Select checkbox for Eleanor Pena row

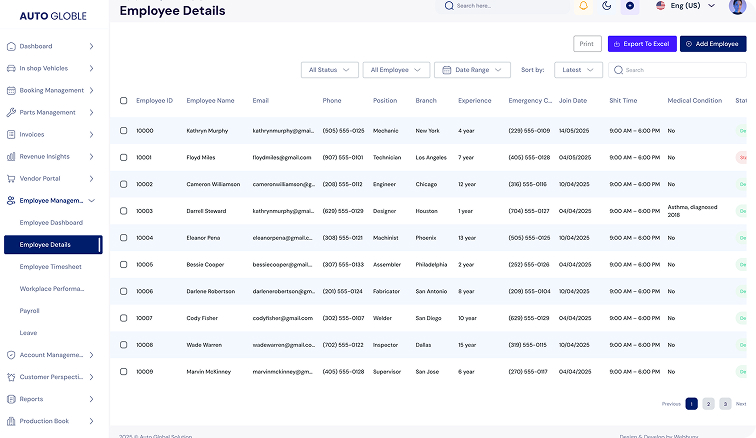click(x=123, y=238)
